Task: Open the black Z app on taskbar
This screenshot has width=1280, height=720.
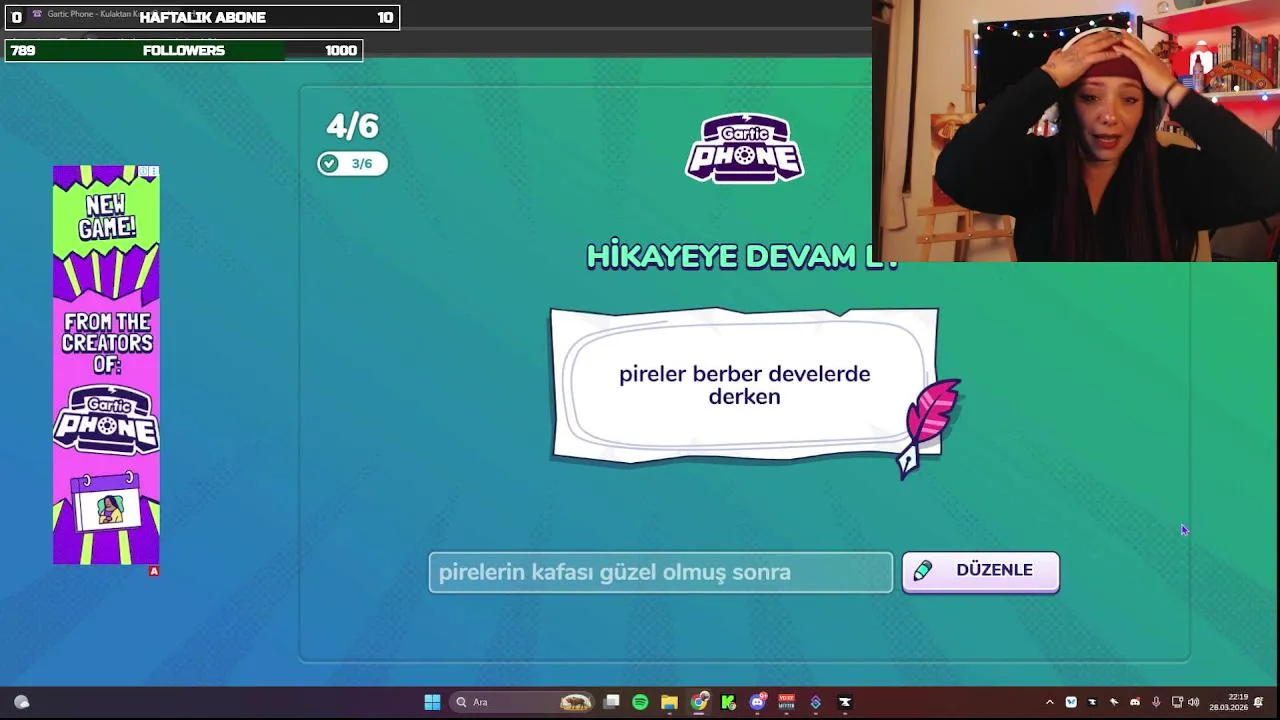Action: coord(844,702)
